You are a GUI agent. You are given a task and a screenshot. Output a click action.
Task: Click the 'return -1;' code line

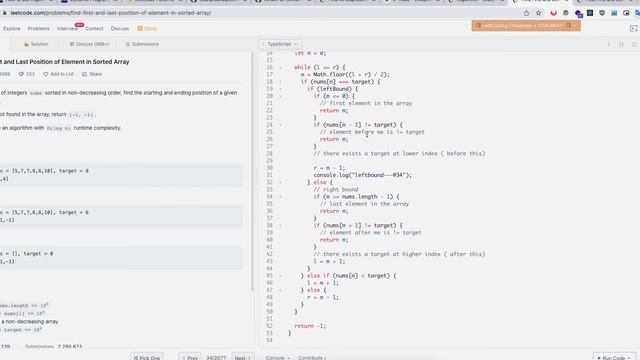point(310,326)
